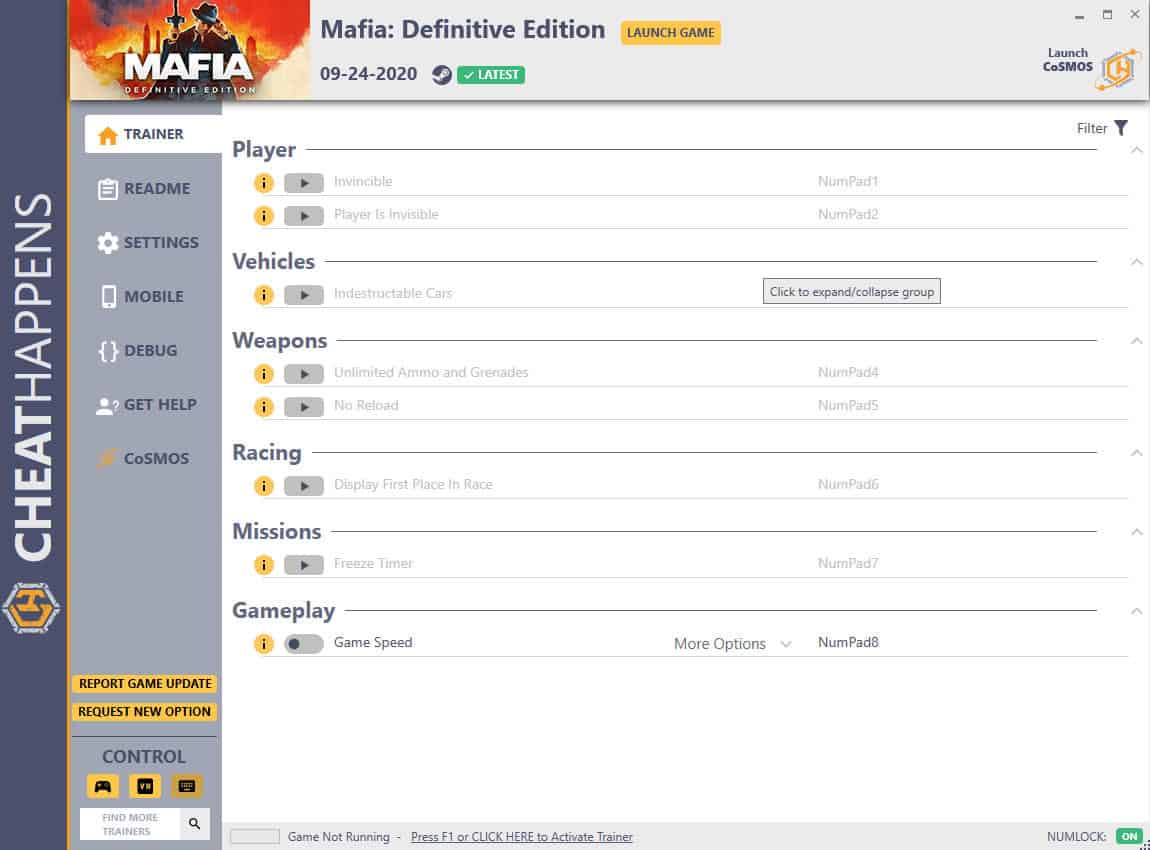The image size is (1150, 850).
Task: Collapse the Racing group
Action: [x=1136, y=453]
